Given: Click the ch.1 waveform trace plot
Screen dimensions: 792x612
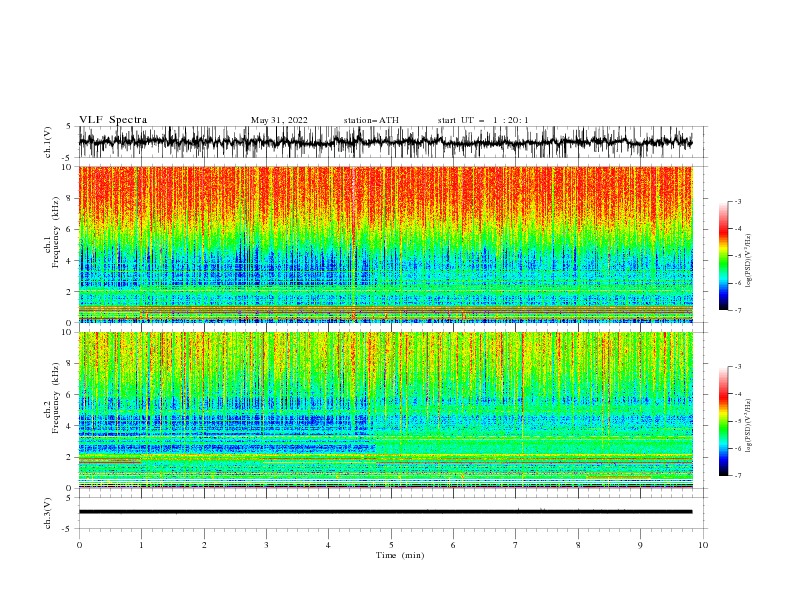Looking at the screenshot, I should pos(385,142).
